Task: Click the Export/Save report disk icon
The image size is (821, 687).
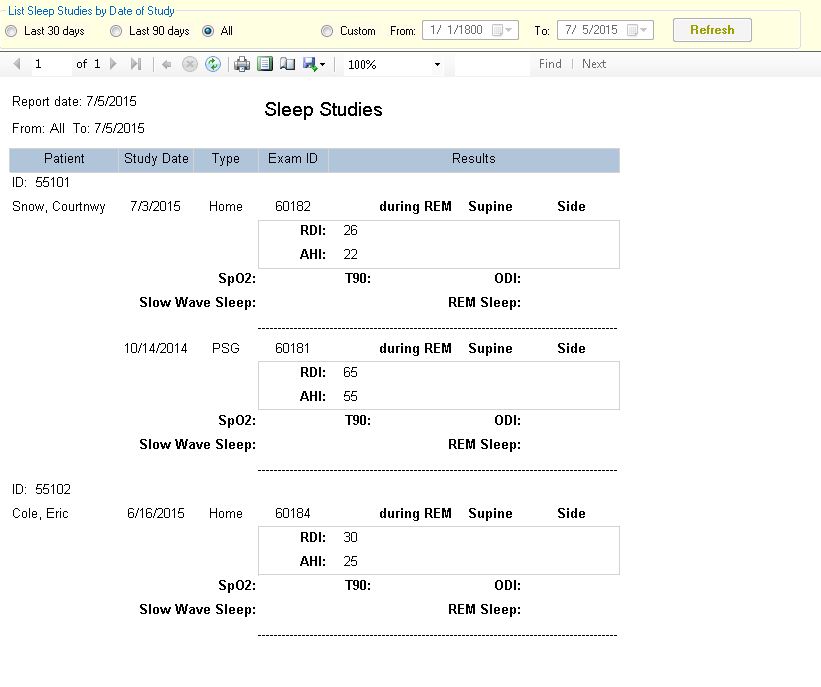Action: pyautogui.click(x=308, y=64)
